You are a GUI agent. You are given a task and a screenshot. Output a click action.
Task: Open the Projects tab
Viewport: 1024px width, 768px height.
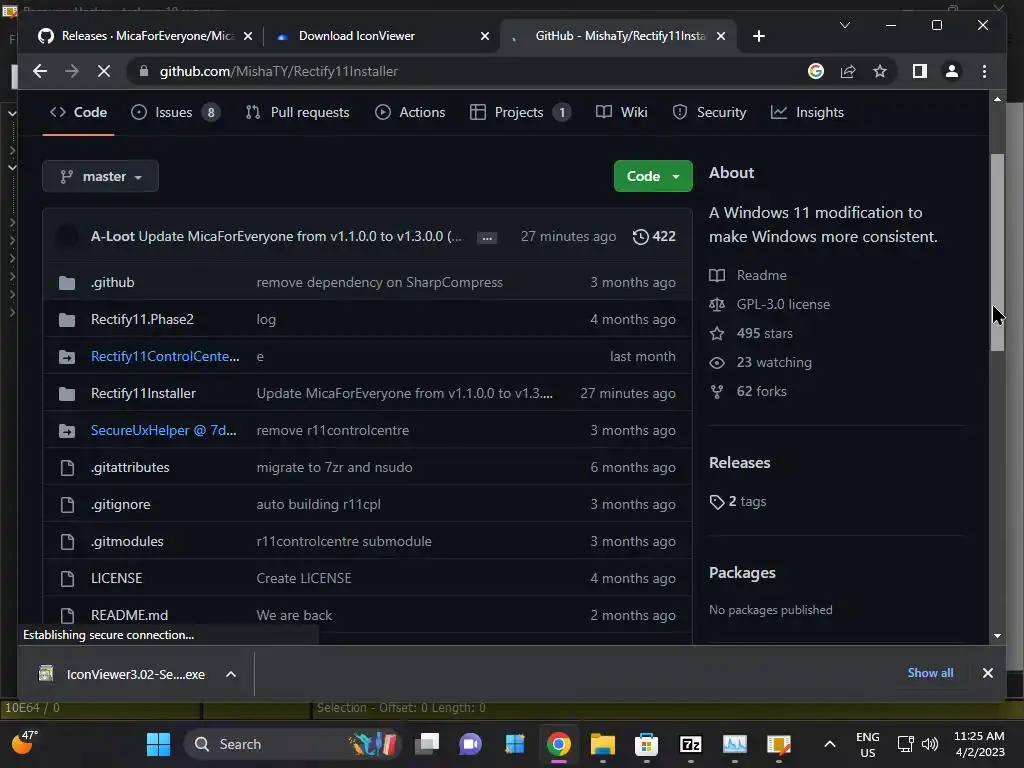[520, 112]
